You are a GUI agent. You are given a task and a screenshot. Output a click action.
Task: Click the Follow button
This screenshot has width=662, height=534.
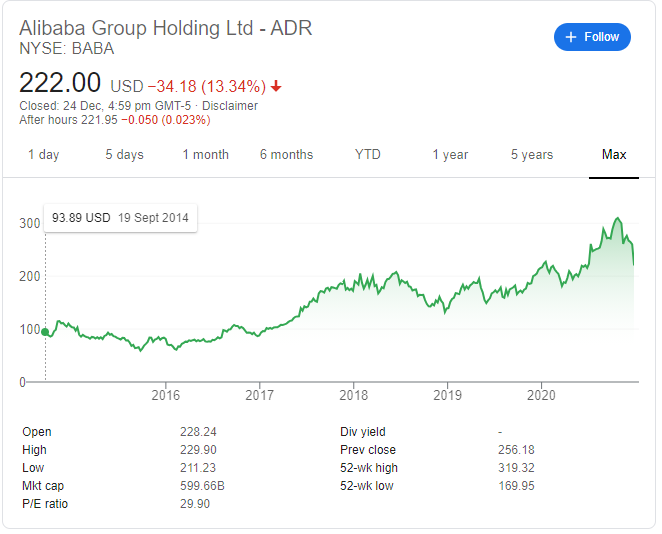[x=592, y=37]
